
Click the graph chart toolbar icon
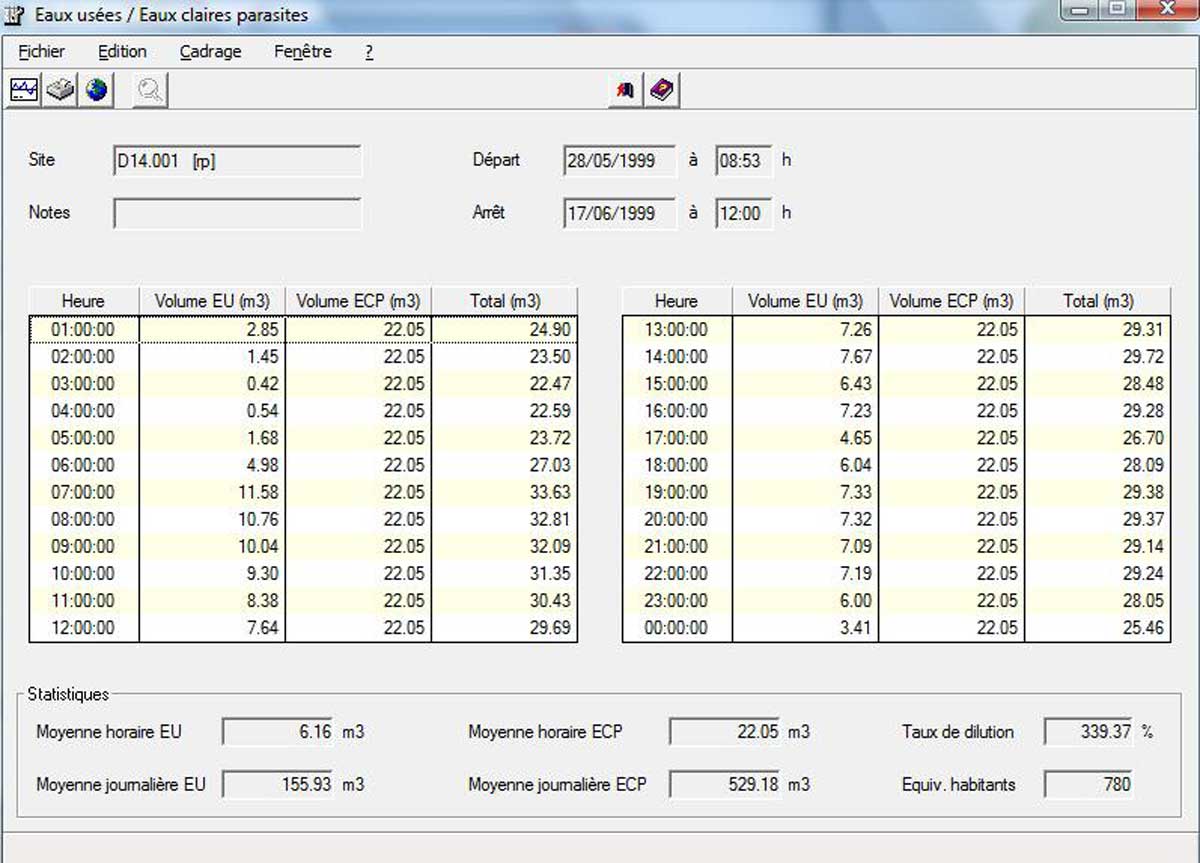tap(24, 91)
